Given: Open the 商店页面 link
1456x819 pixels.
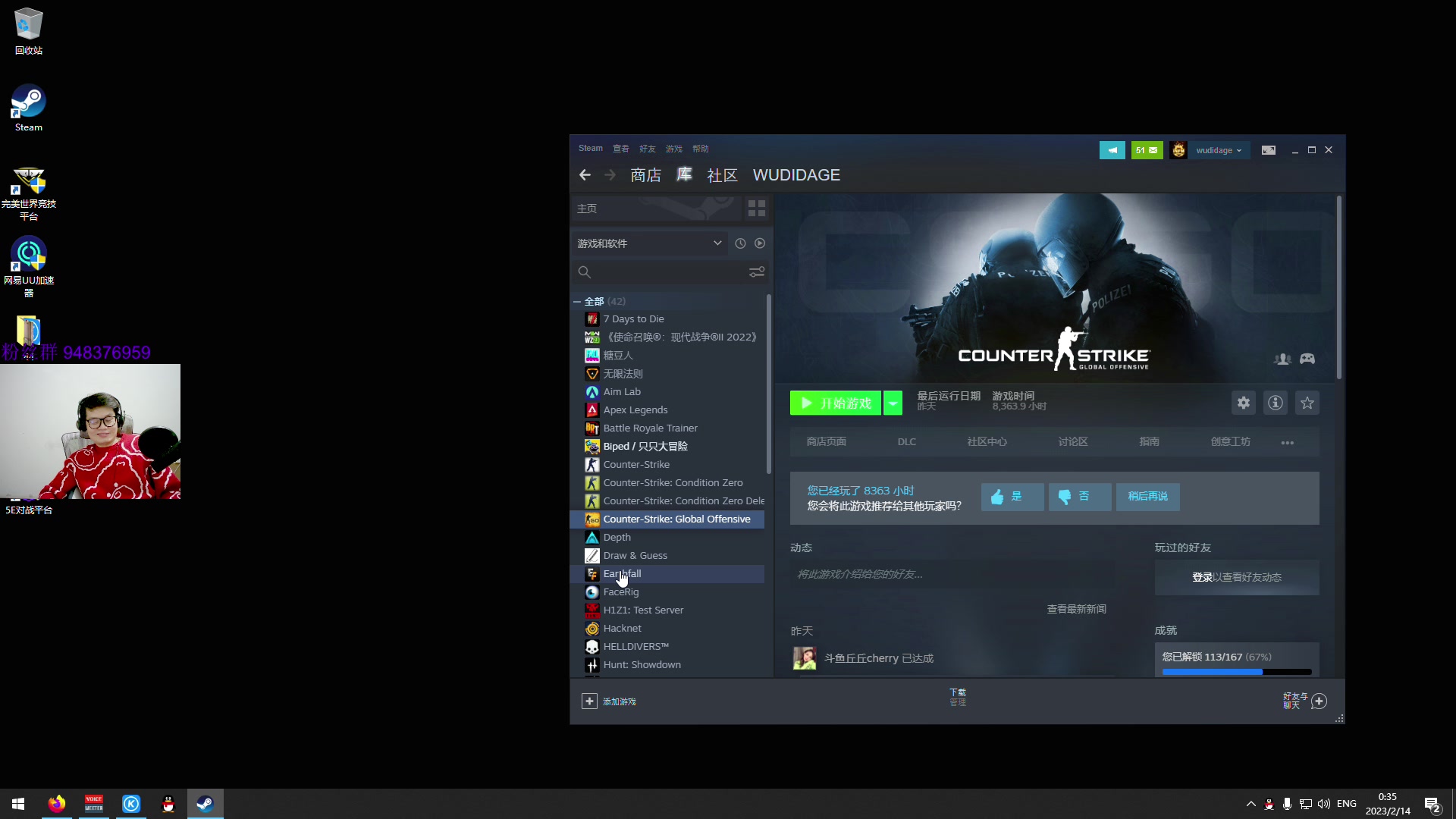Looking at the screenshot, I should pyautogui.click(x=826, y=441).
